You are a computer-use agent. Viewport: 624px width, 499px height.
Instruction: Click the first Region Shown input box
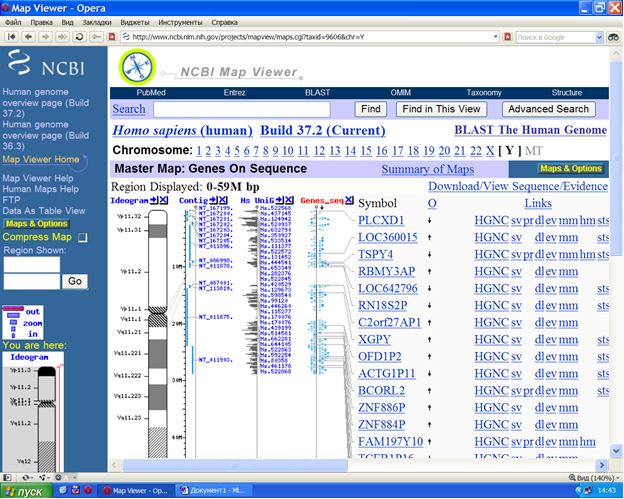pyautogui.click(x=32, y=265)
